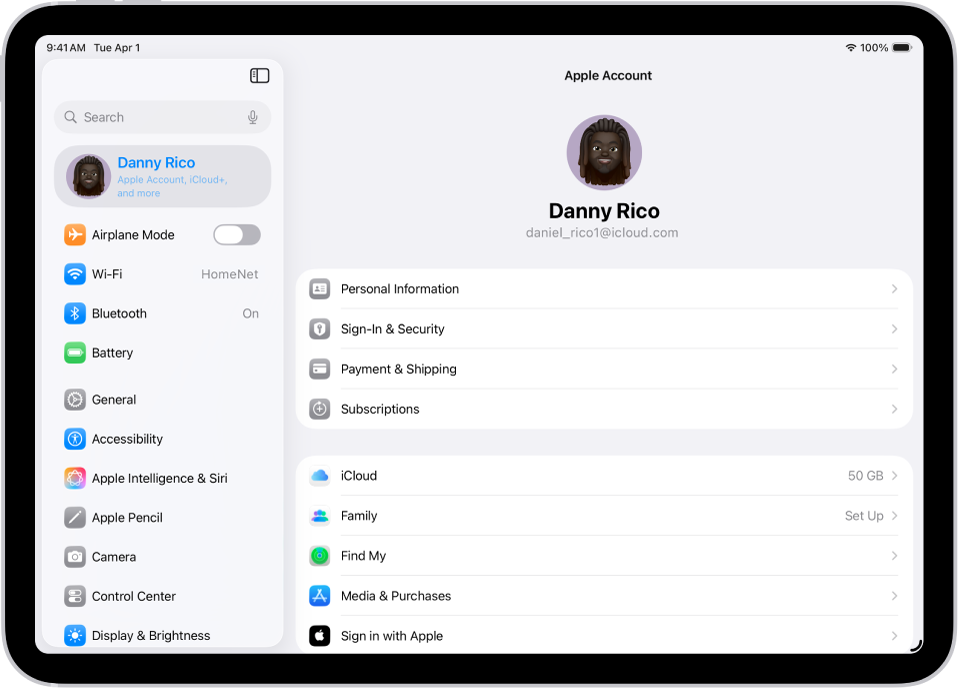Viewport: 960px width, 690px height.
Task: Select the Apple Intelligence & Siri icon
Action: tap(74, 478)
